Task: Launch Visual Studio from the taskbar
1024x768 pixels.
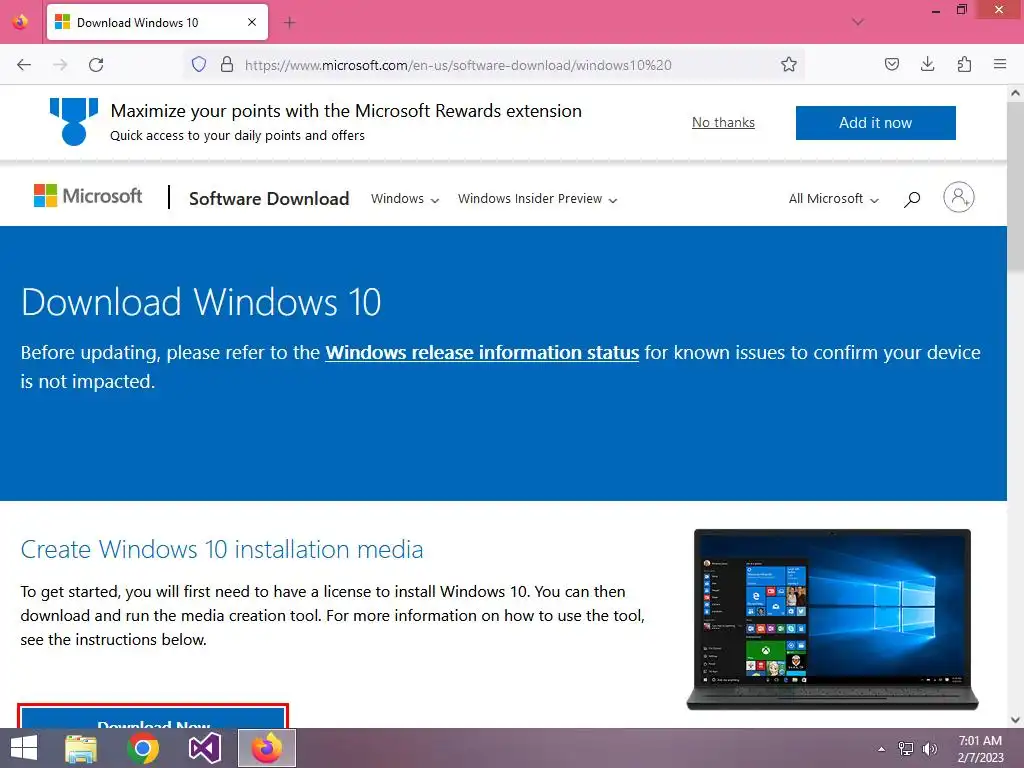Action: 204,748
